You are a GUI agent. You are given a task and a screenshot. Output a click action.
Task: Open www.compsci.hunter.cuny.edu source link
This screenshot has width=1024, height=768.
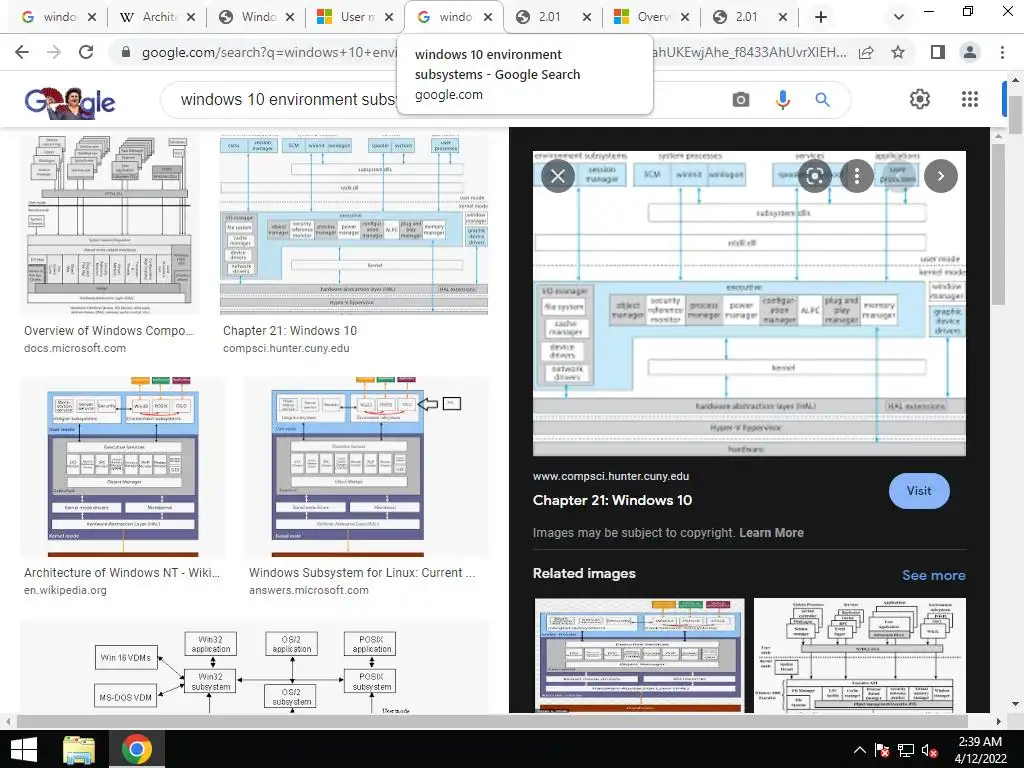pyautogui.click(x=611, y=476)
